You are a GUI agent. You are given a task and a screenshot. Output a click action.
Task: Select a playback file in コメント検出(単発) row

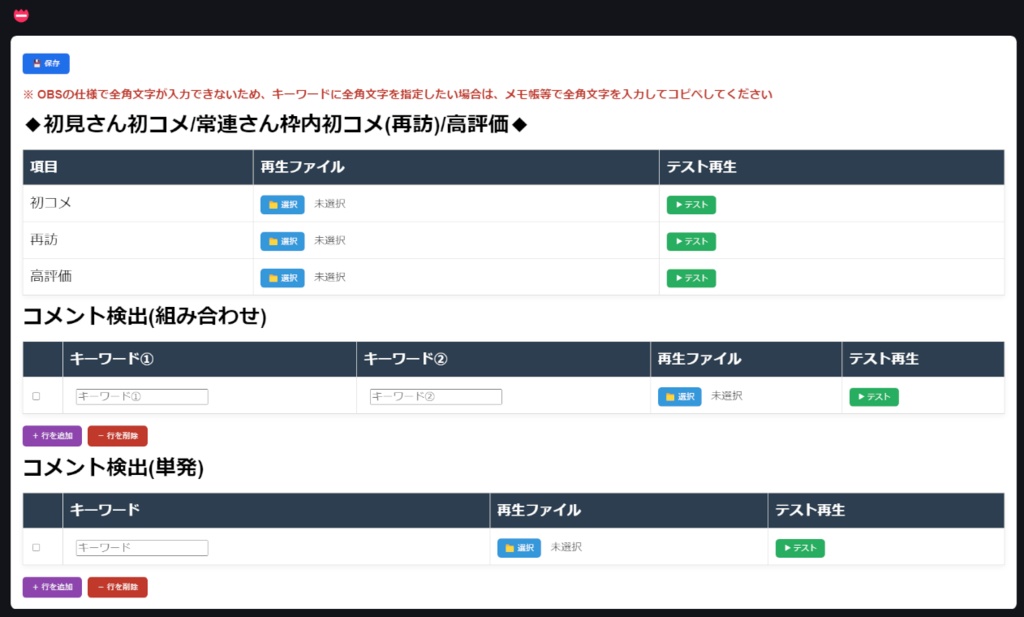pos(519,547)
